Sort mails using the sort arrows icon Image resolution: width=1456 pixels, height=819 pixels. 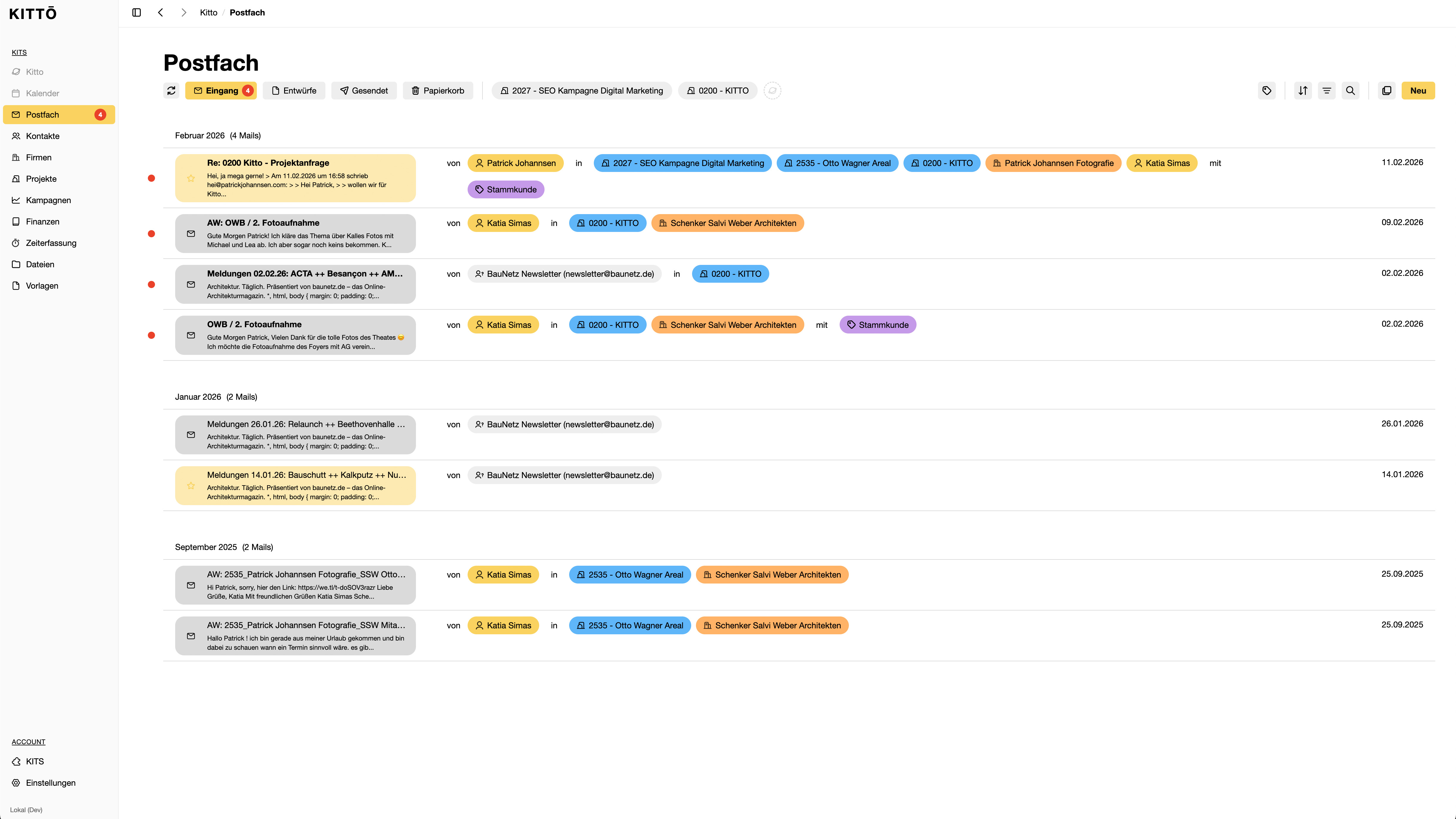pos(1303,91)
